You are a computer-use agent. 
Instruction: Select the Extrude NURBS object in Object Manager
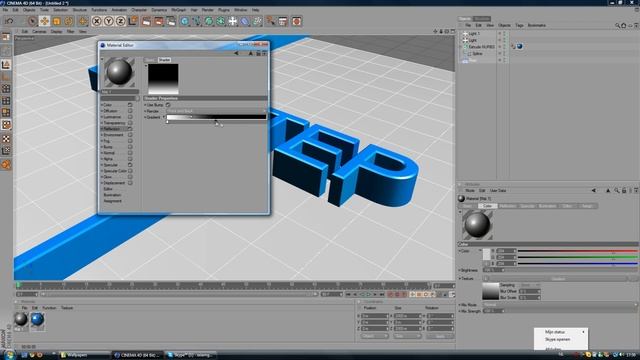pyautogui.click(x=481, y=47)
